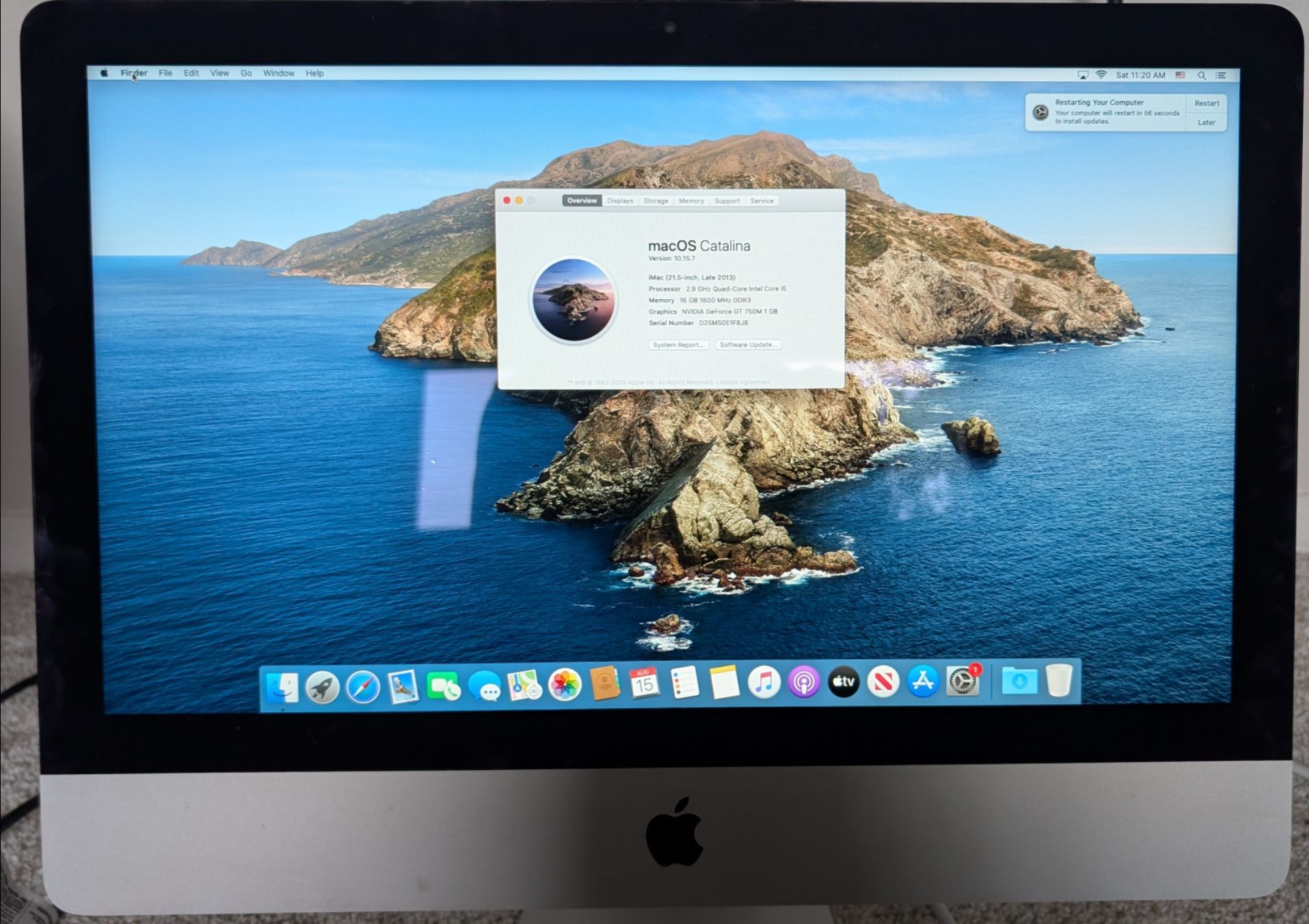The height and width of the screenshot is (924, 1309).
Task: Click the macOS Catalina title text
Action: [699, 246]
